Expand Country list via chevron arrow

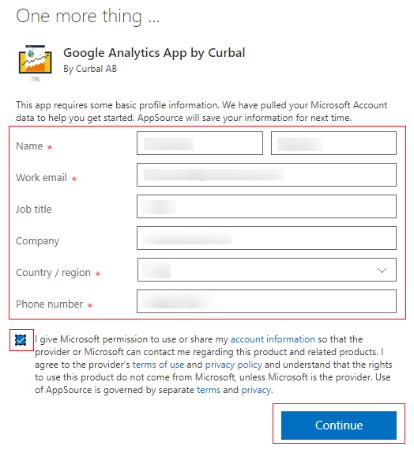tap(382, 270)
